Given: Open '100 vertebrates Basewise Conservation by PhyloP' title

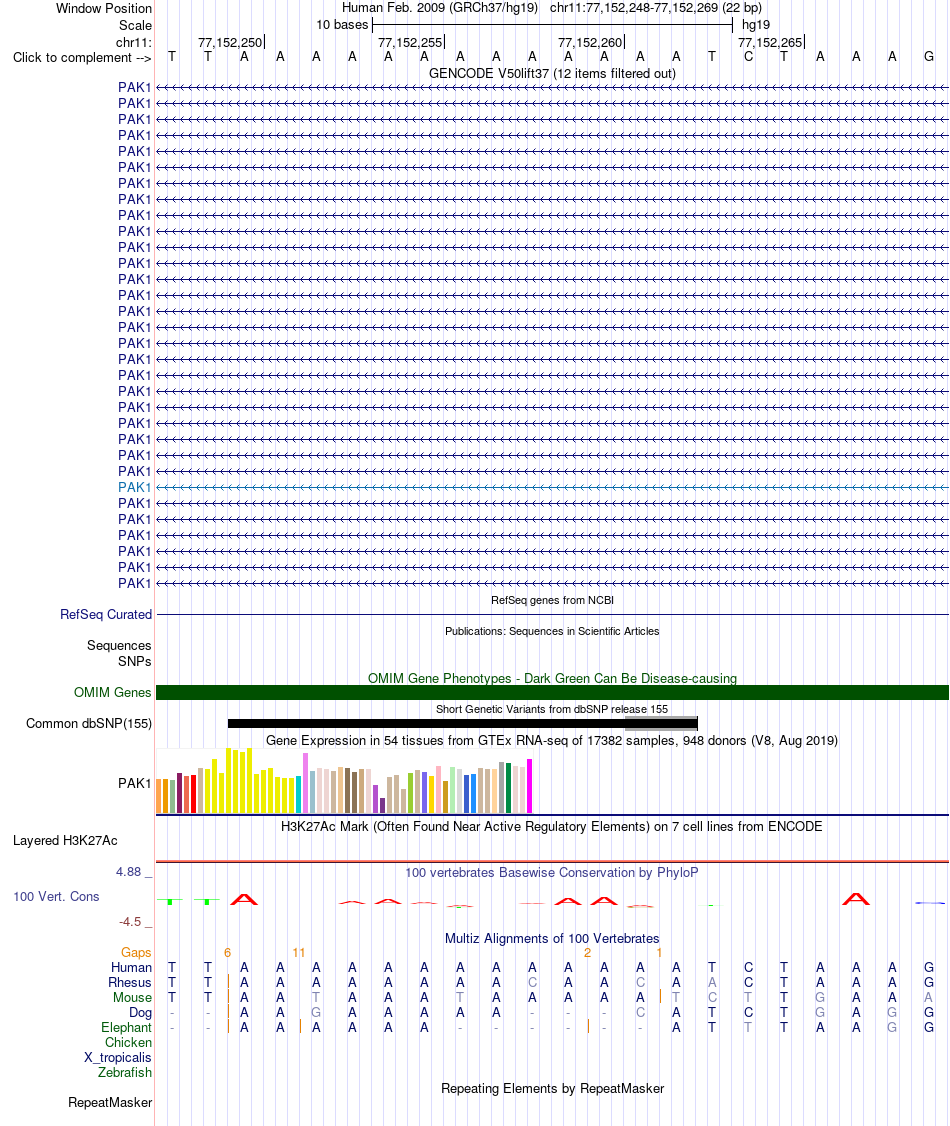Looking at the screenshot, I should 551,873.
